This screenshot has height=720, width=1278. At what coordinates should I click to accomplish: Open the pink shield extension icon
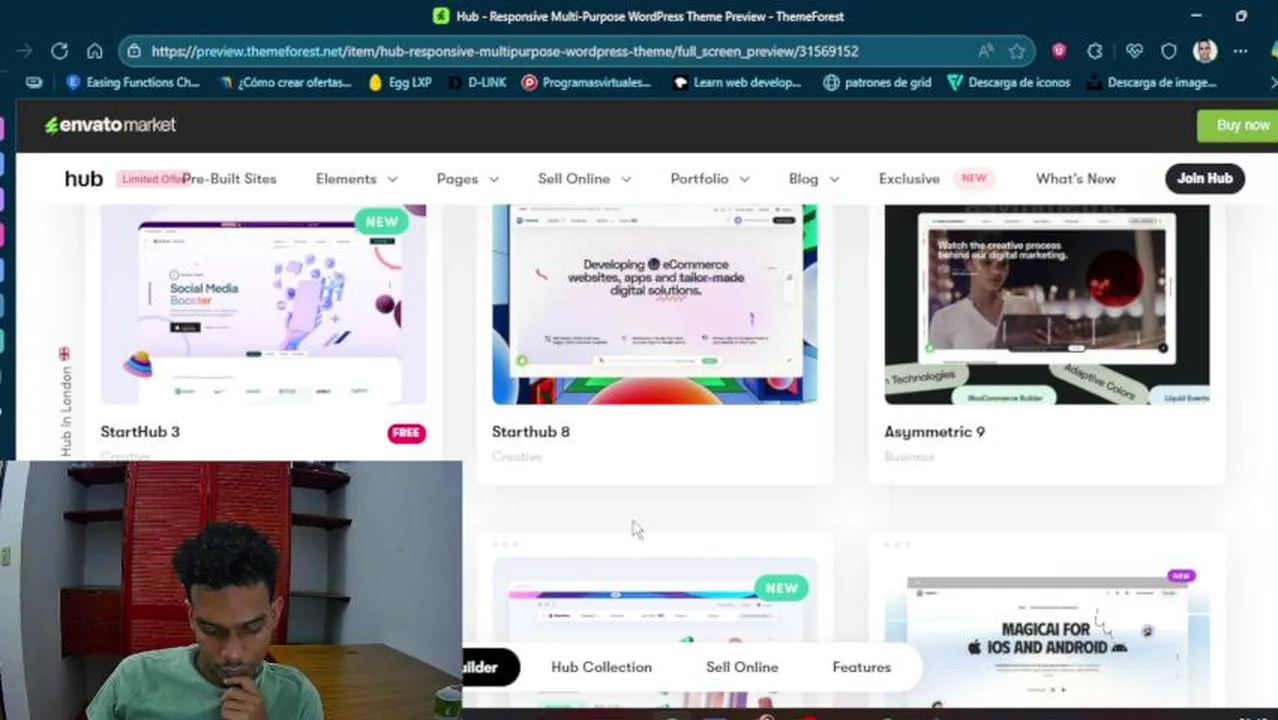point(1059,51)
